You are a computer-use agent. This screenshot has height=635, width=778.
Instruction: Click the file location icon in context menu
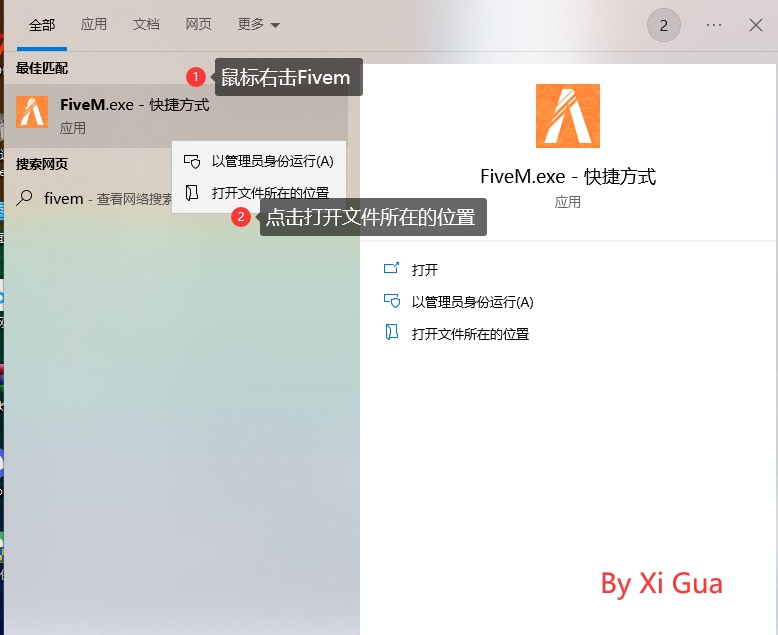click(x=192, y=193)
